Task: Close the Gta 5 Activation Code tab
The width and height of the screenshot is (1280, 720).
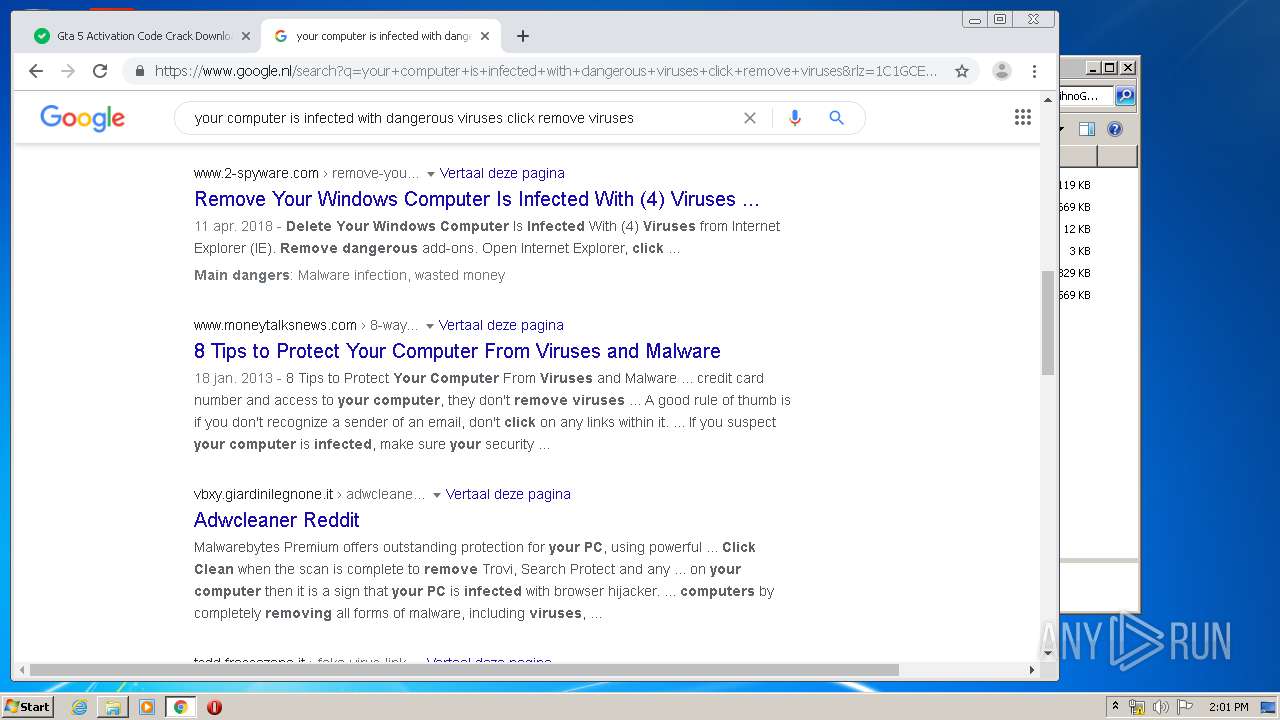Action: (x=246, y=36)
